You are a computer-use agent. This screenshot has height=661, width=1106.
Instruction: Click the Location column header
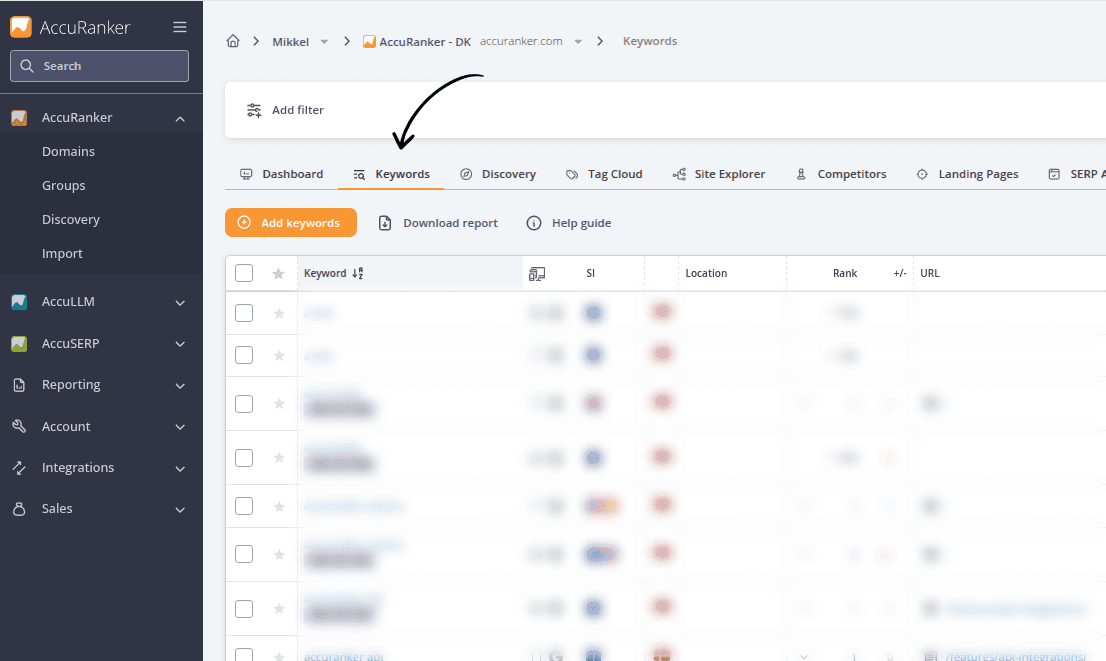706,273
